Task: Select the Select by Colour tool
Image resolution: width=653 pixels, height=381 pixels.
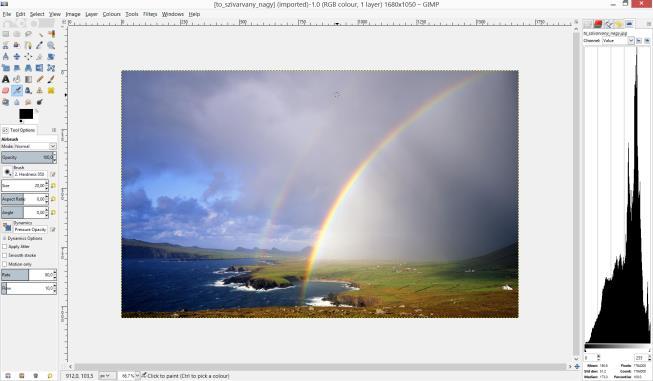Action: [x=51, y=34]
